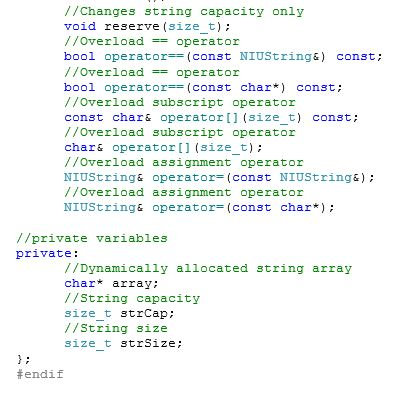Click the operator== with const char* parameter
The height and width of the screenshot is (395, 412).
(203, 87)
